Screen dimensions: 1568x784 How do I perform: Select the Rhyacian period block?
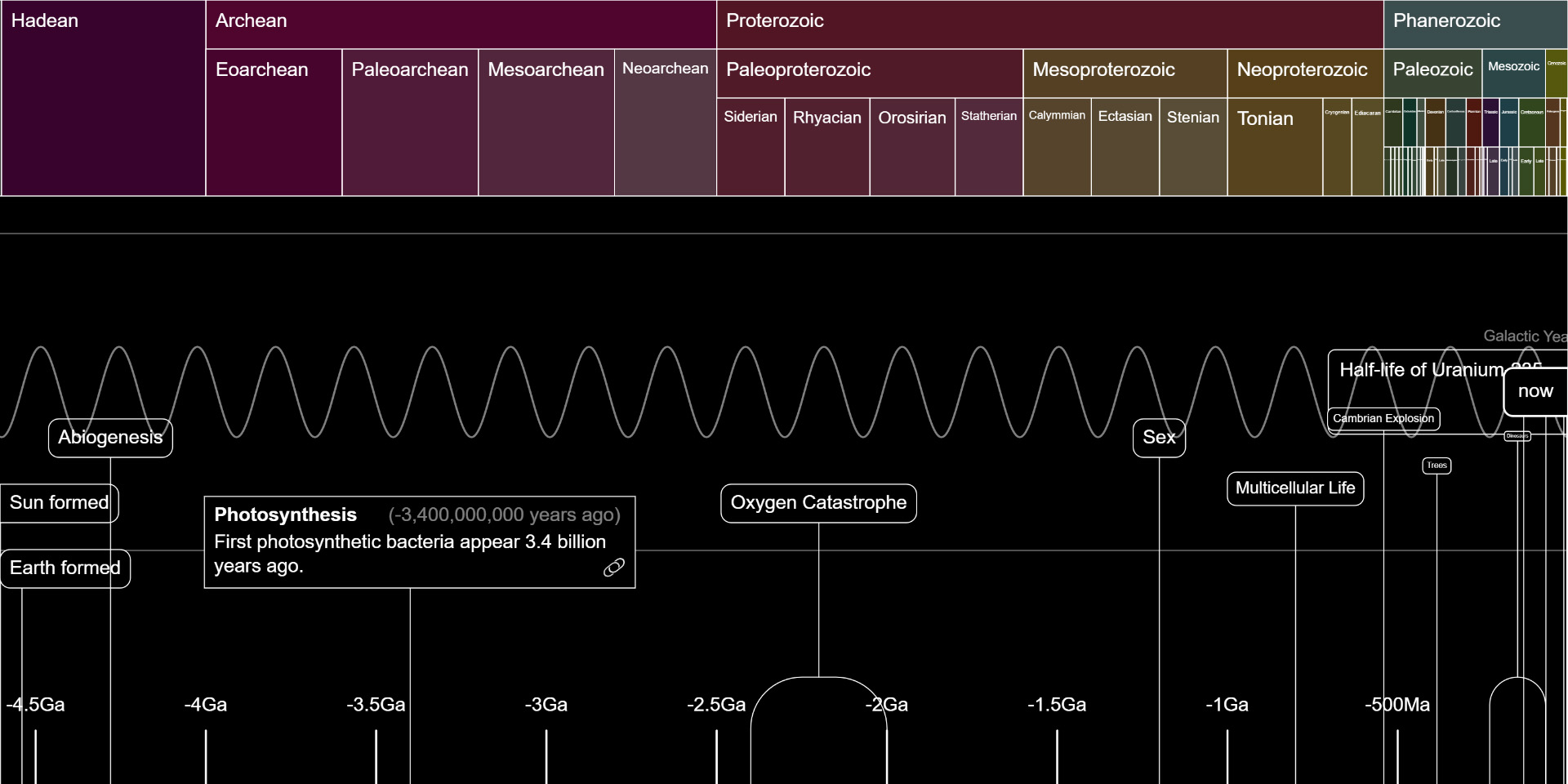point(826,147)
